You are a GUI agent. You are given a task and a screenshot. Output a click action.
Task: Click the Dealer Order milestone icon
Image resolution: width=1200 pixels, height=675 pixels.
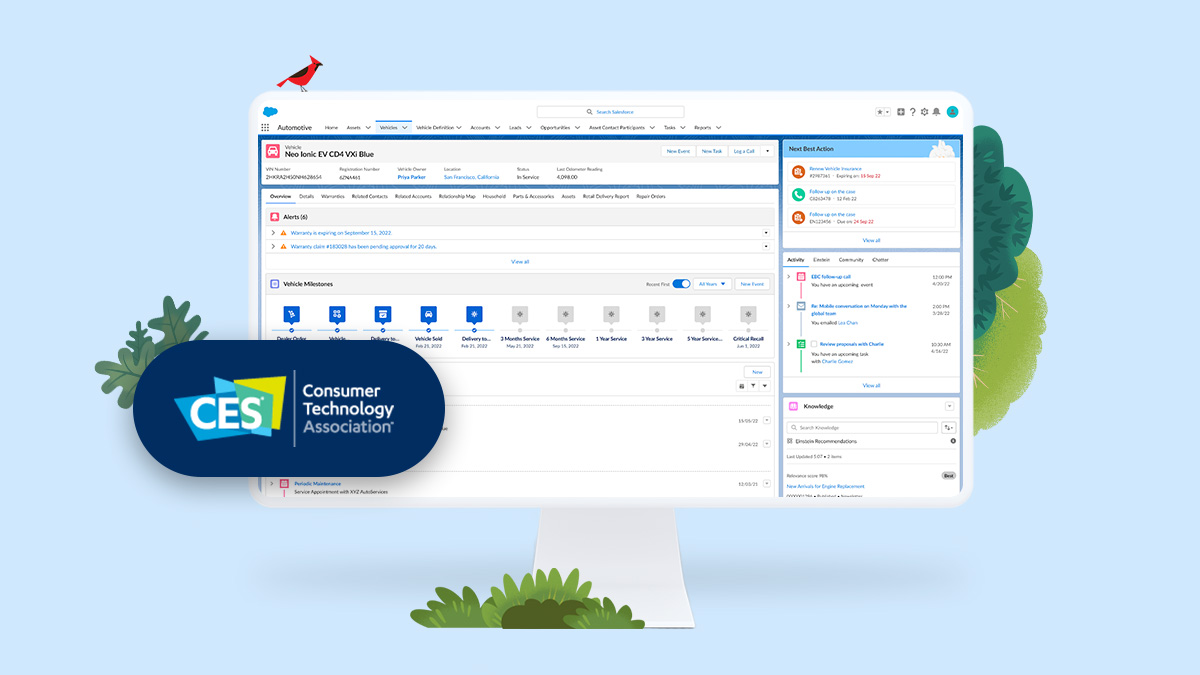click(x=291, y=313)
